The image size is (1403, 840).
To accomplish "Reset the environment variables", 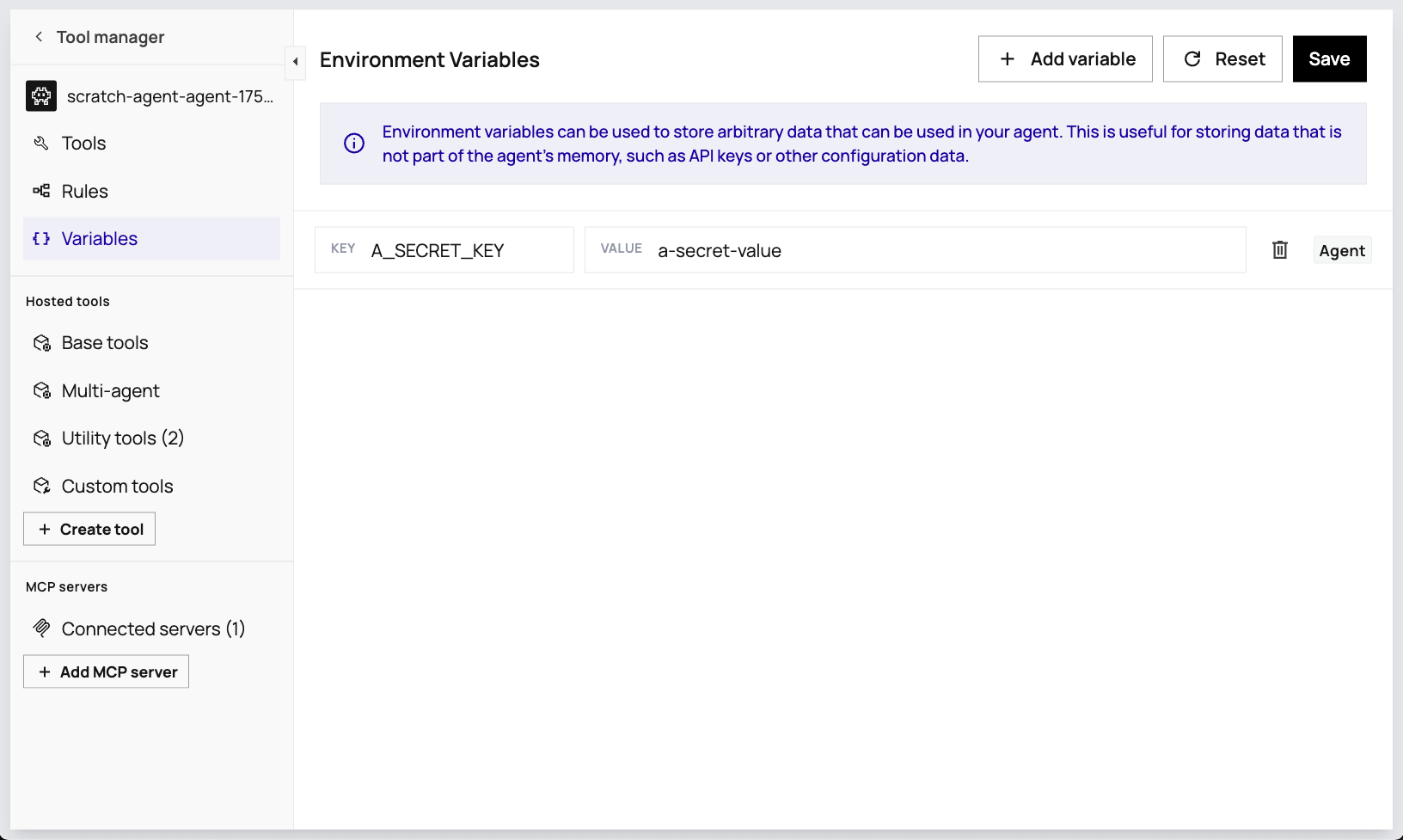I will (1222, 59).
